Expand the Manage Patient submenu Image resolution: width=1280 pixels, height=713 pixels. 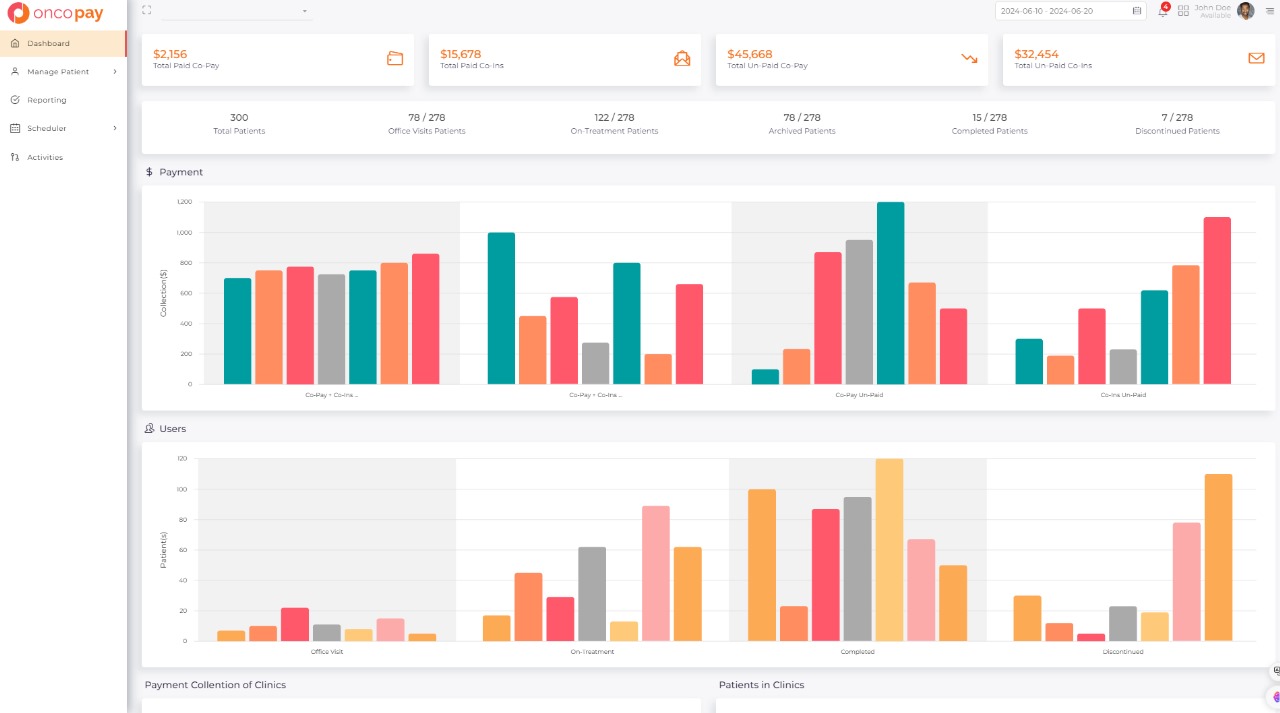114,72
